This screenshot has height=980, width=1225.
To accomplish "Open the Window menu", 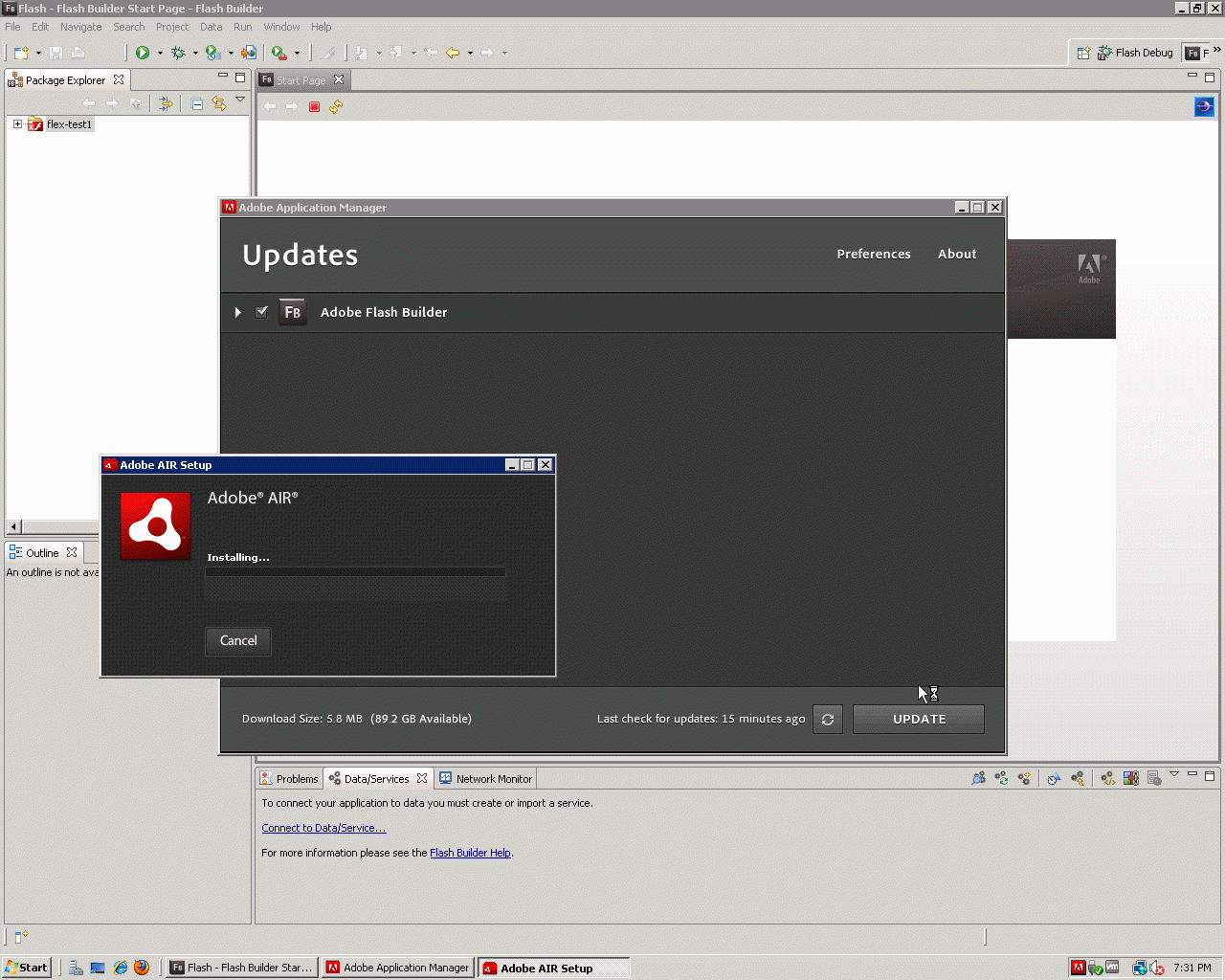I will (281, 27).
